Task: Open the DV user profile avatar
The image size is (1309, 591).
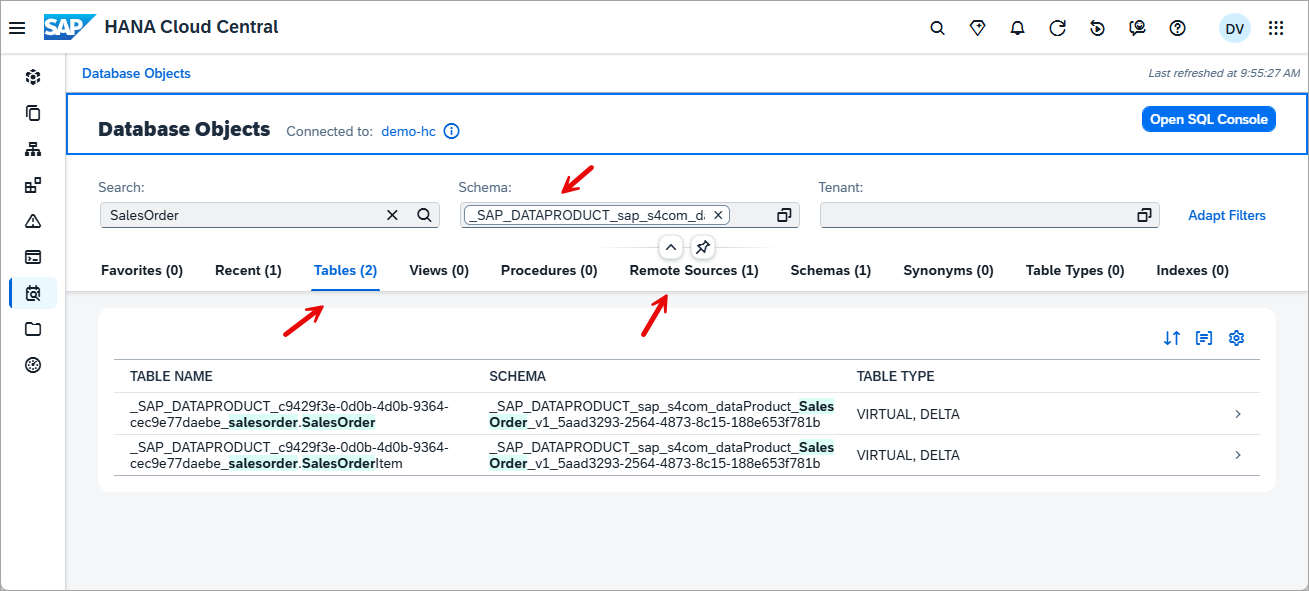Action: [x=1234, y=28]
